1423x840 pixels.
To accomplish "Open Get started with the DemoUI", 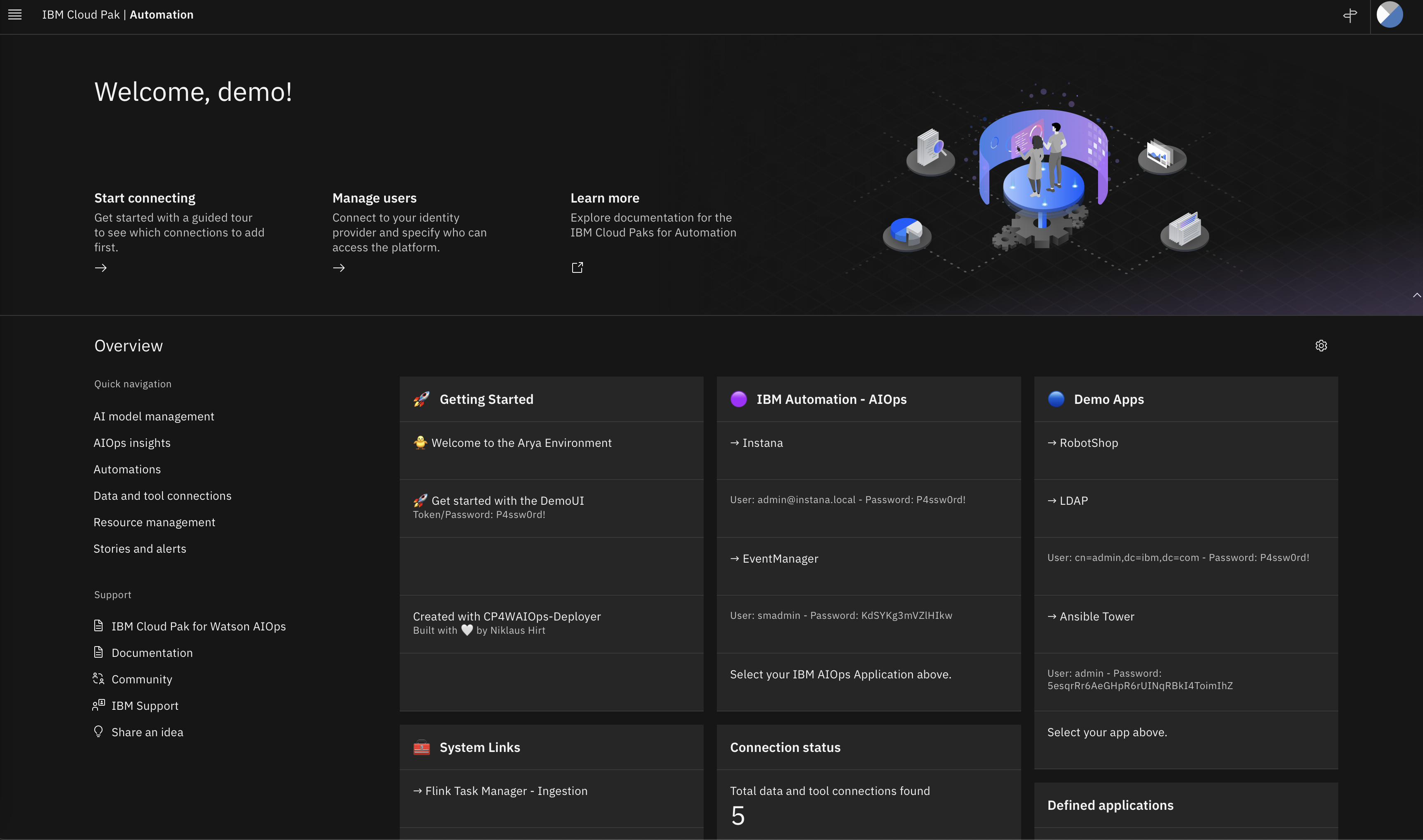I will click(x=508, y=501).
